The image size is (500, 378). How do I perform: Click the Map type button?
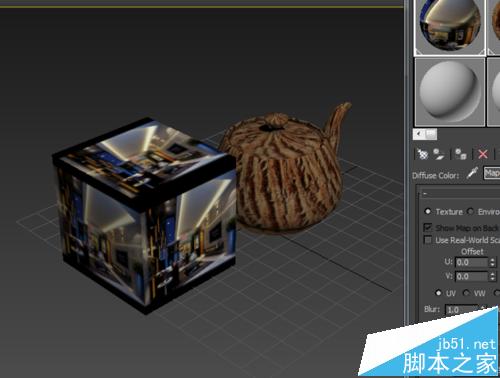[492, 173]
